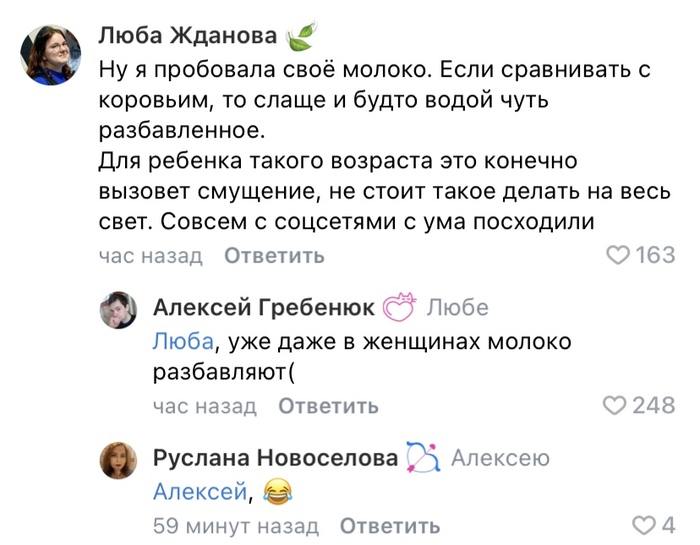
Task: Click '59 минут назад' timestamp
Action: coord(235,525)
